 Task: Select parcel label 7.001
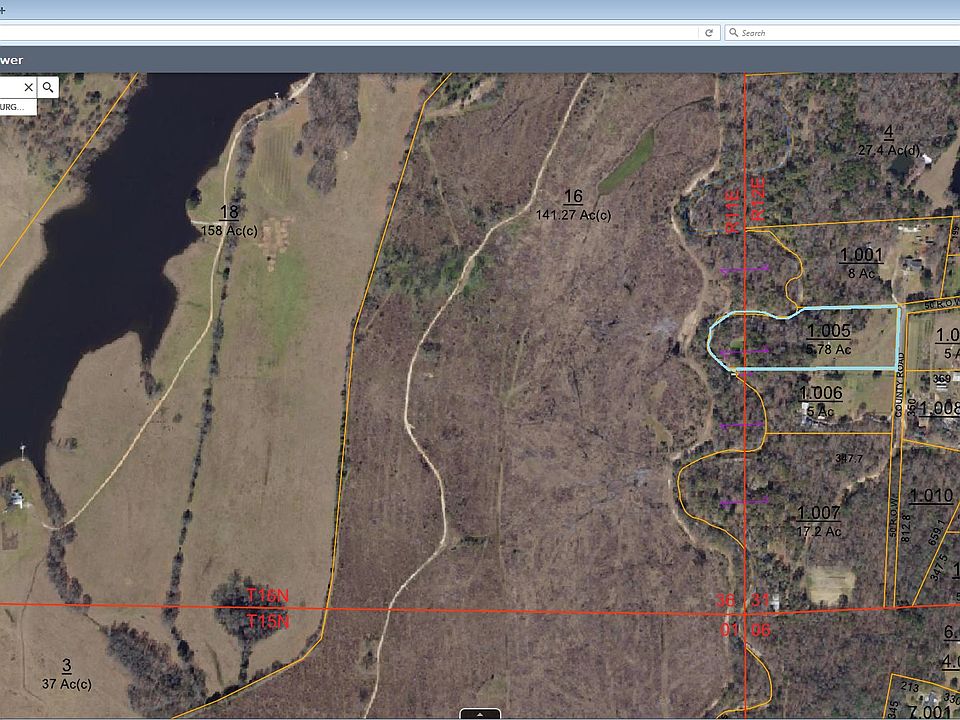[x=929, y=711]
